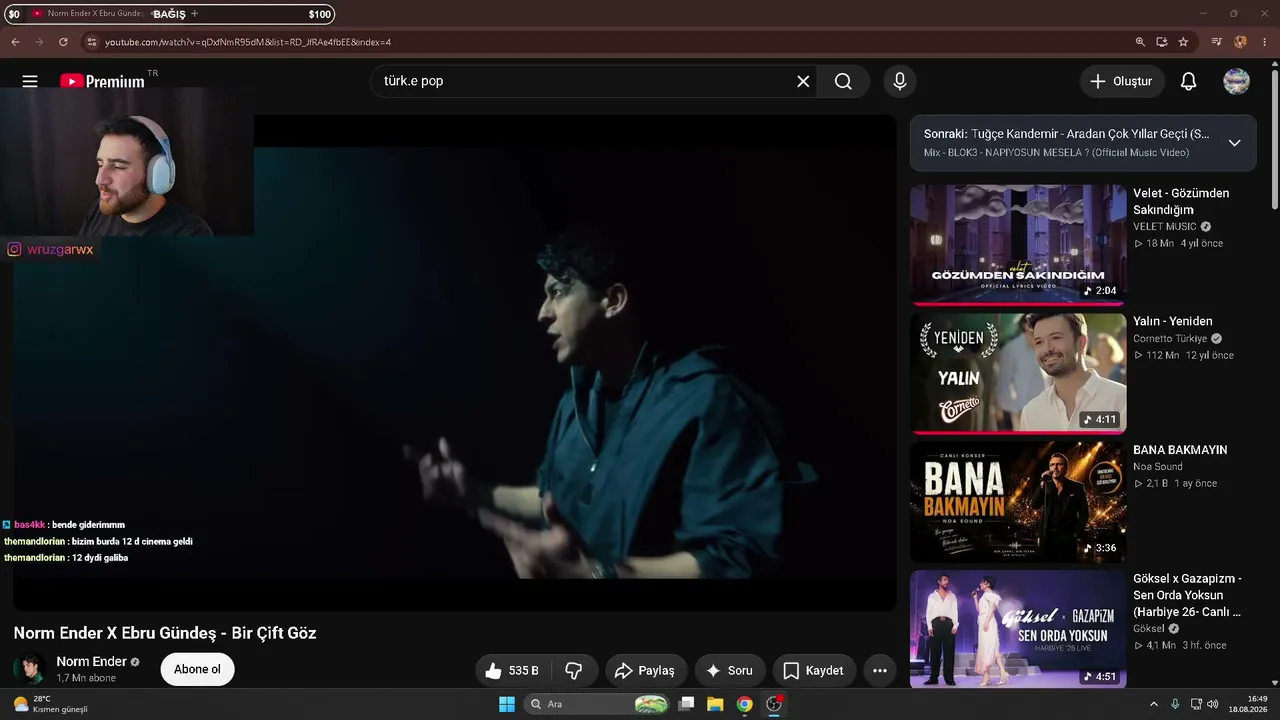Open Norm Ender channel avatar
This screenshot has width=1280, height=720.
[29, 669]
